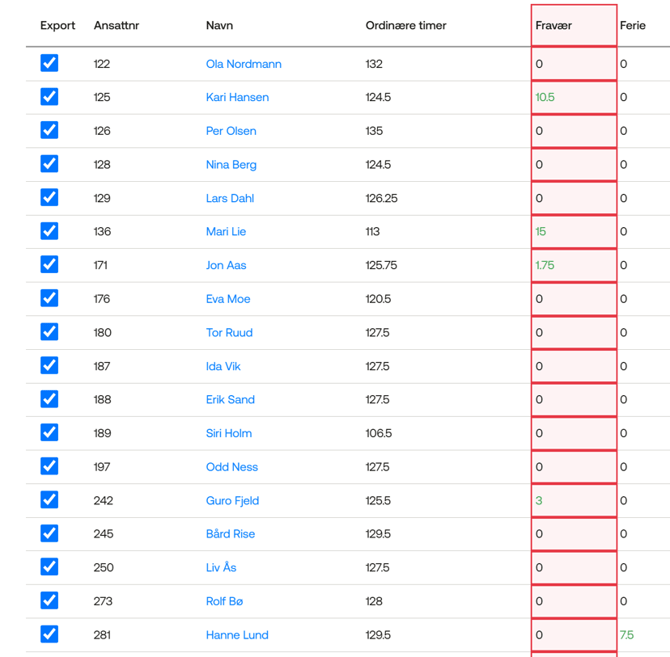Screen dimensions: 670x657
Task: Open Liv Ås employee page
Action: pos(220,567)
